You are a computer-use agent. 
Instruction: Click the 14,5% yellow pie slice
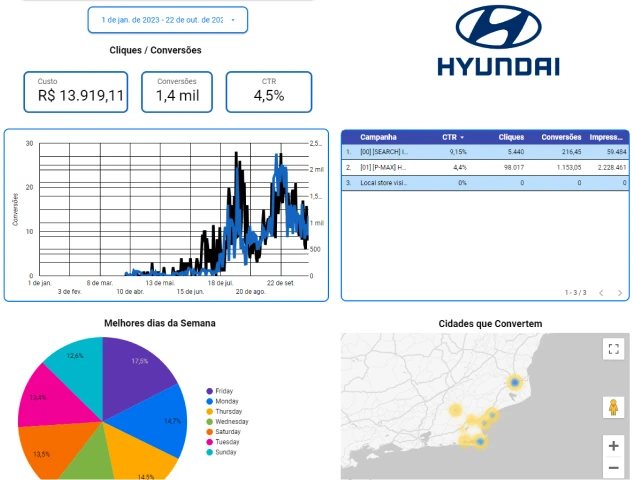(x=137, y=457)
